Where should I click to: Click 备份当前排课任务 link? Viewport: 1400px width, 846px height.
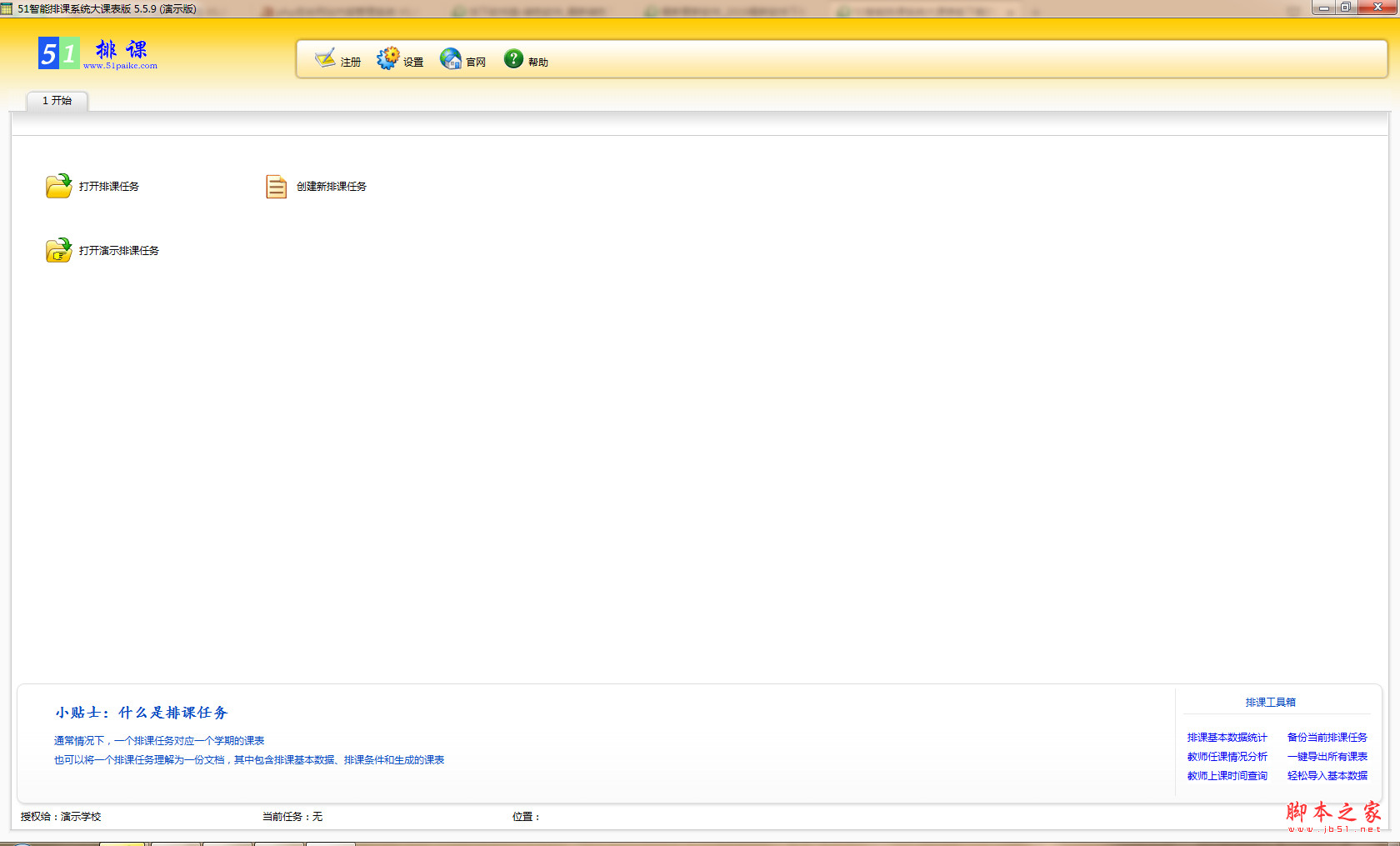[x=1327, y=738]
